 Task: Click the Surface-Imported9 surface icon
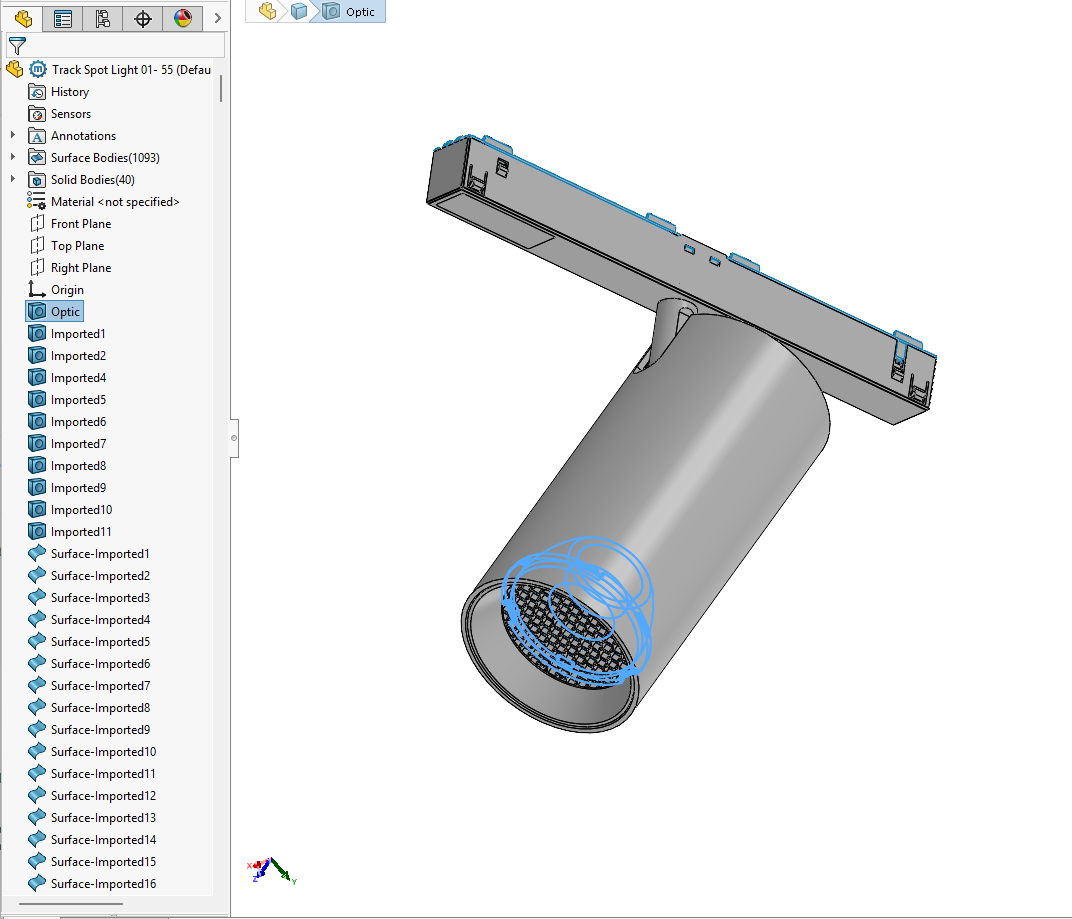coord(37,730)
